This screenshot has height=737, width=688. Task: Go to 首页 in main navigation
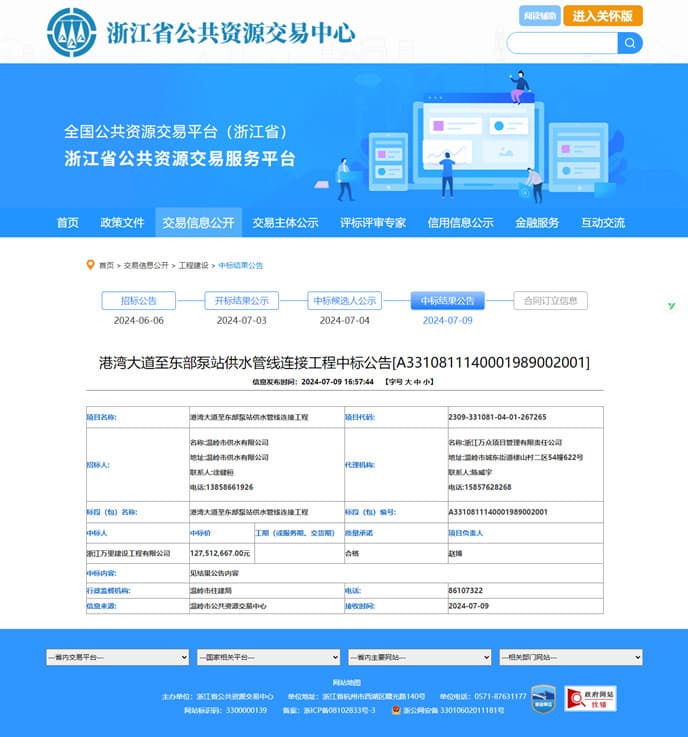click(x=67, y=222)
